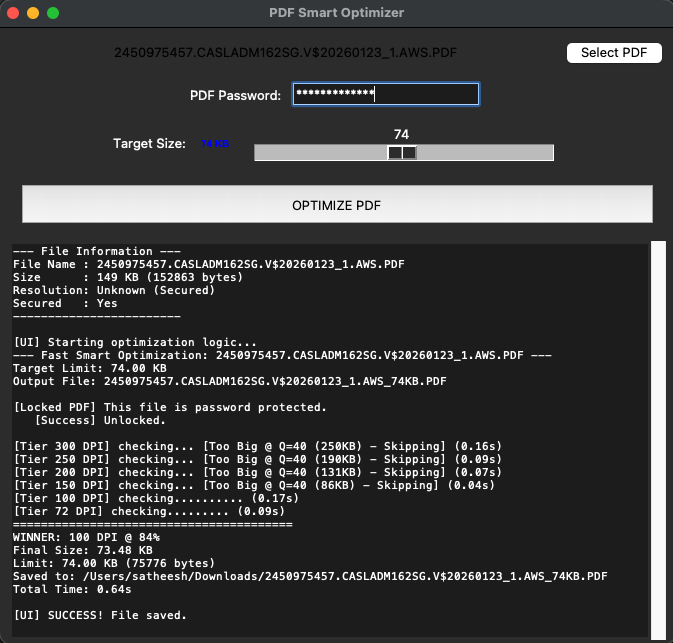Click the OPTIMIZE PDF button
This screenshot has height=643, width=673.
pyautogui.click(x=337, y=204)
